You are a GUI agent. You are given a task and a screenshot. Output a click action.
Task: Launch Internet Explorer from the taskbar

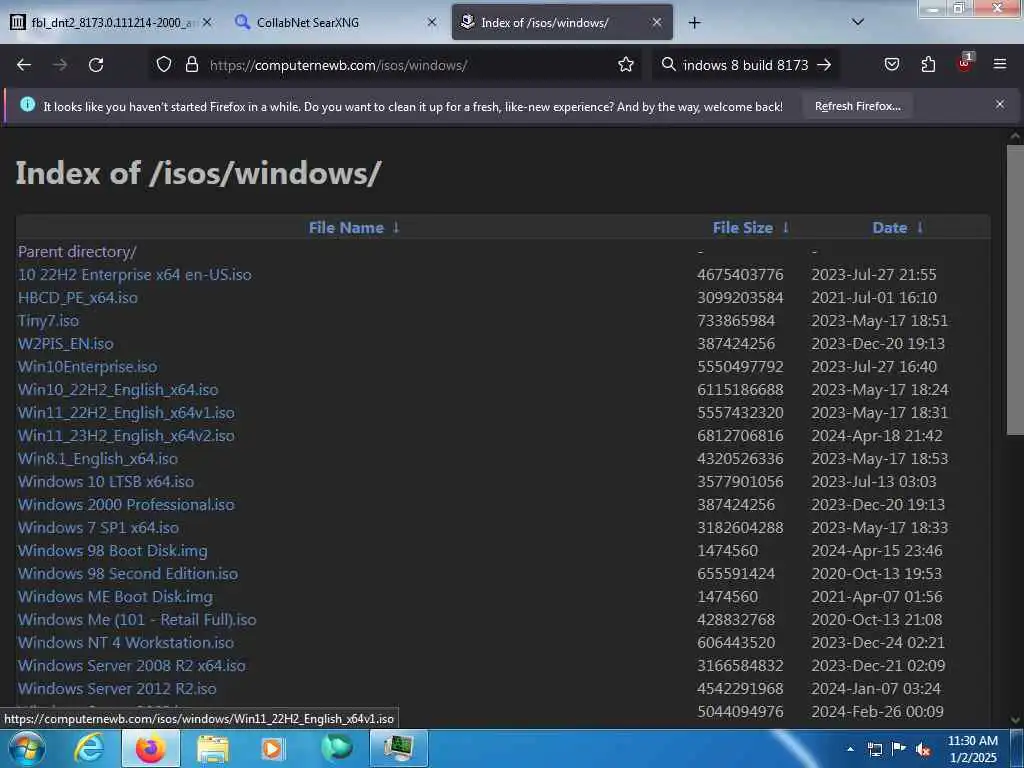(x=88, y=748)
